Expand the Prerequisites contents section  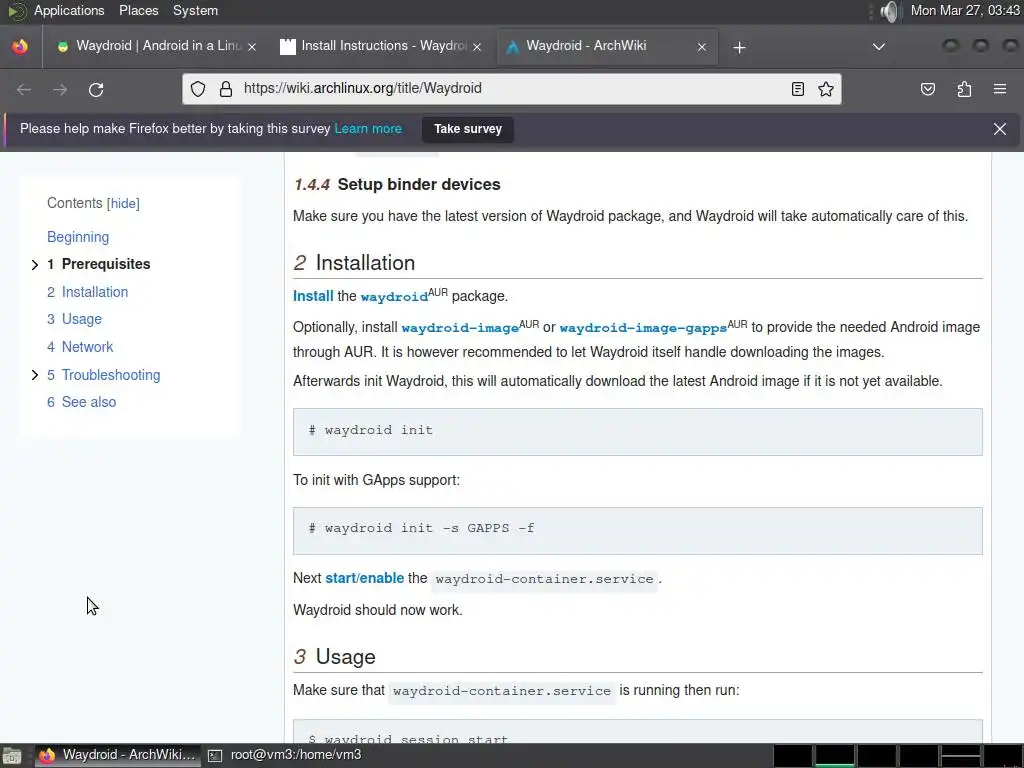coord(35,264)
